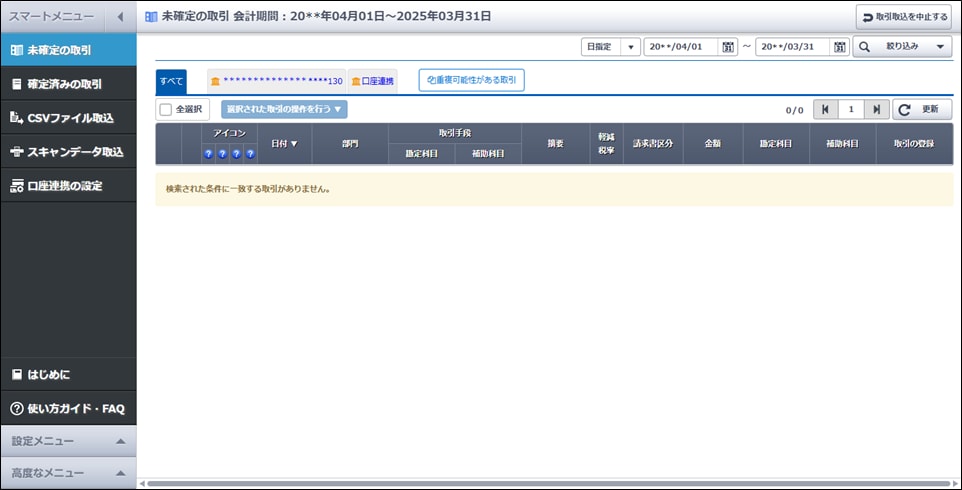Switch to the すべて tab
Viewport: 962px width, 490px height.
[171, 82]
